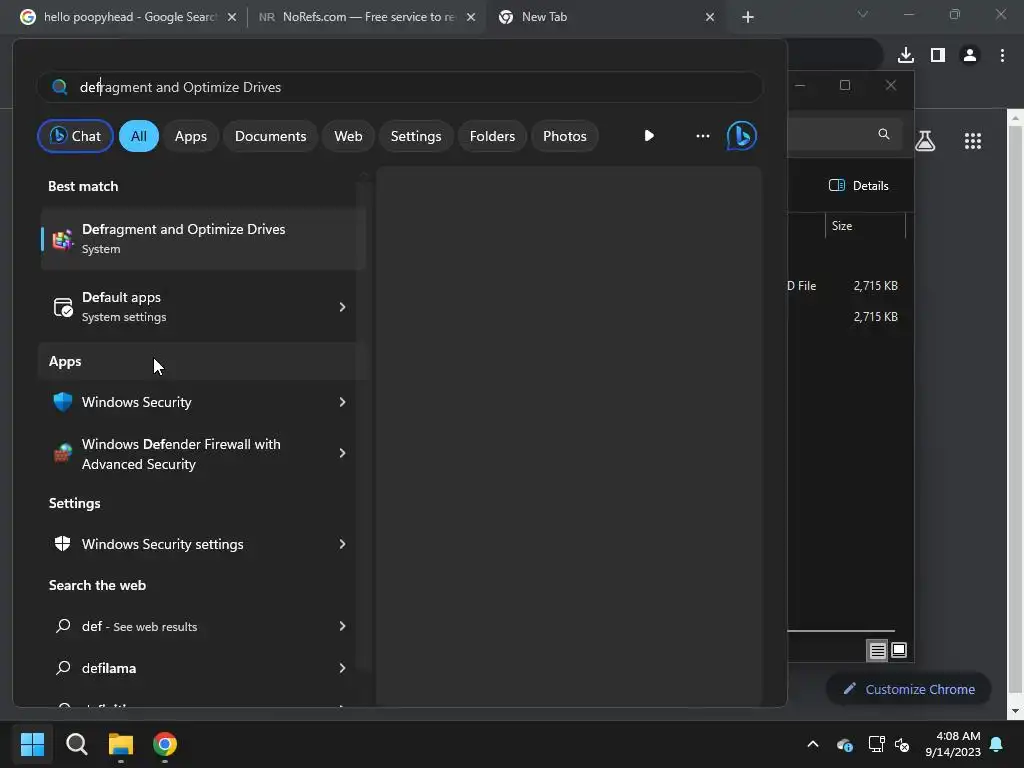Screen dimensions: 1024x768
Task: Click the more options ellipsis in search filters
Action: 703,136
